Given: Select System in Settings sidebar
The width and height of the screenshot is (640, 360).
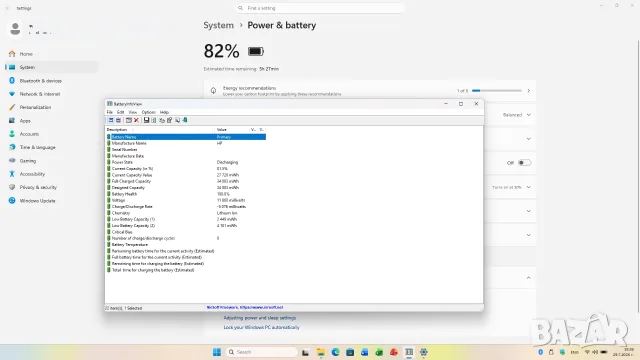Looking at the screenshot, I should tap(52, 67).
